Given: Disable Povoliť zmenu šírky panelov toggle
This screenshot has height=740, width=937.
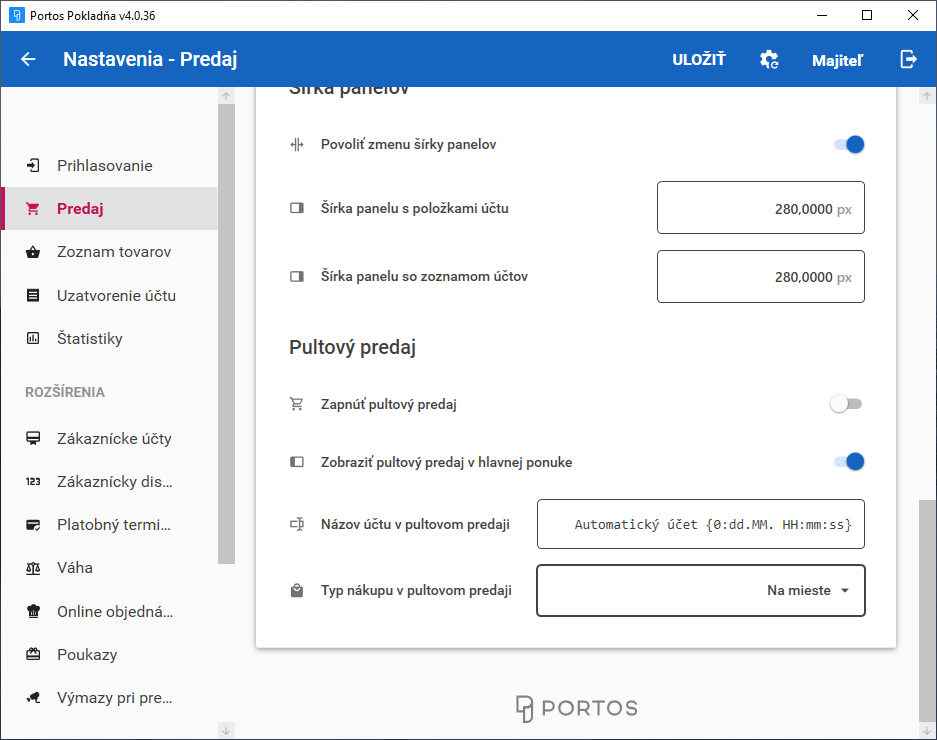Looking at the screenshot, I should pyautogui.click(x=848, y=144).
